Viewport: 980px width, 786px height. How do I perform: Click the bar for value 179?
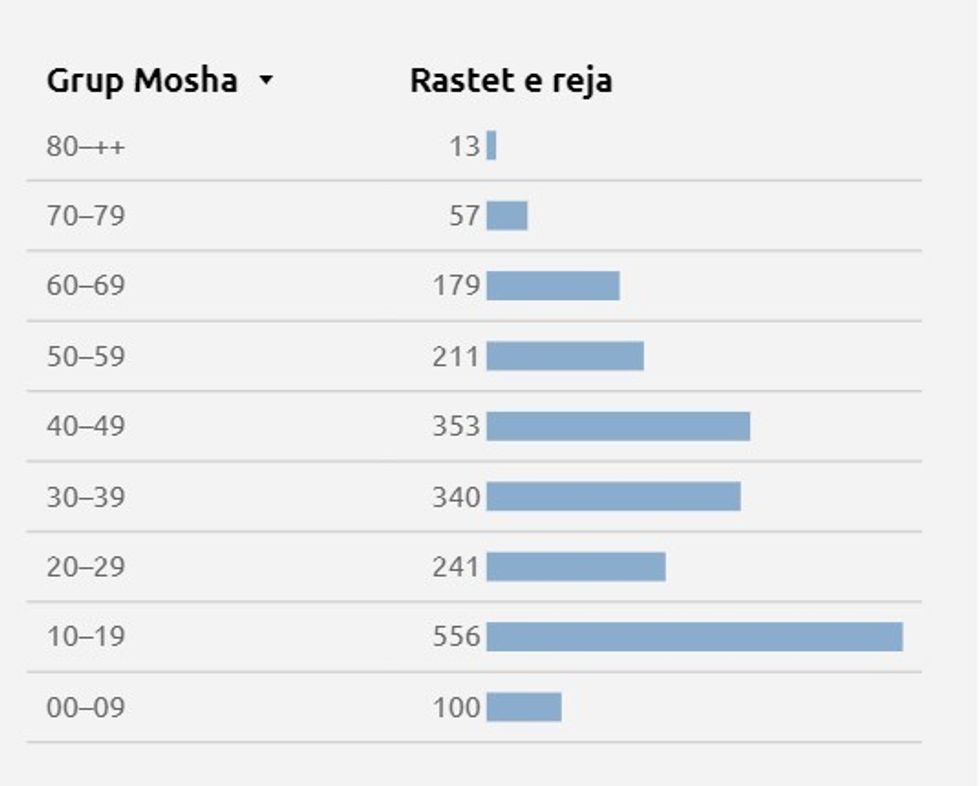pos(553,286)
